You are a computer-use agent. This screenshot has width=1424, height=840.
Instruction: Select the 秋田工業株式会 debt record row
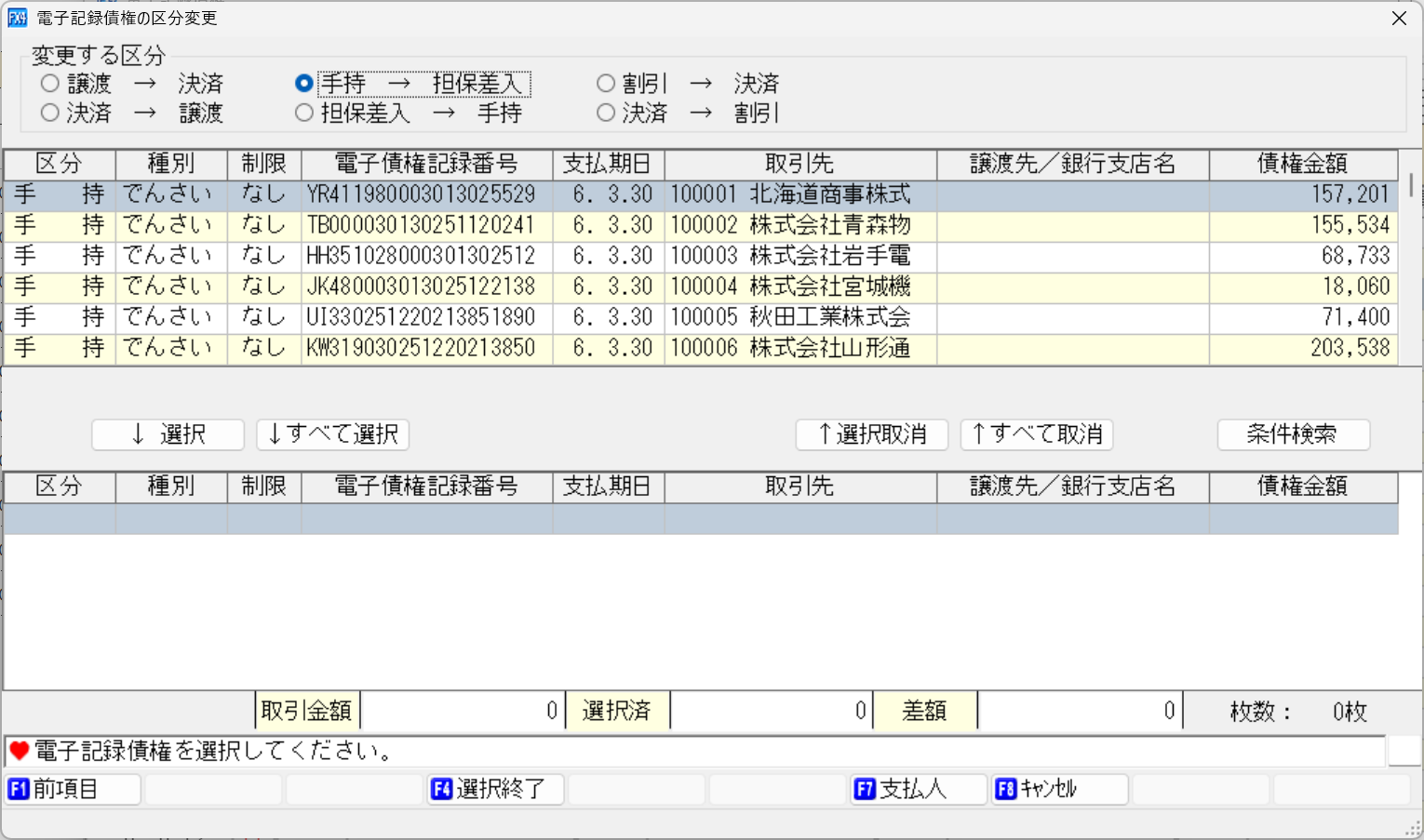652,317
